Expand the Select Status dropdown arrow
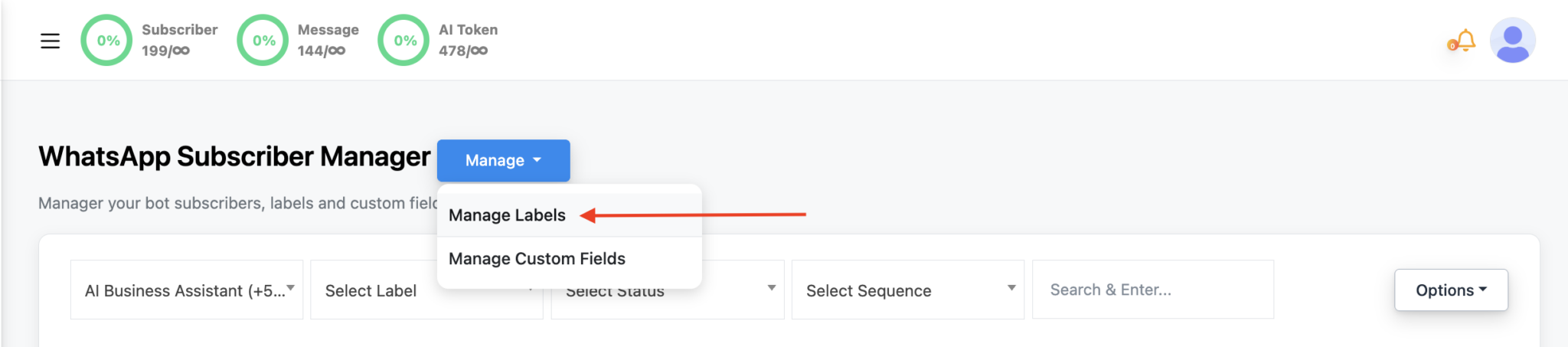1568x347 pixels. pos(771,288)
